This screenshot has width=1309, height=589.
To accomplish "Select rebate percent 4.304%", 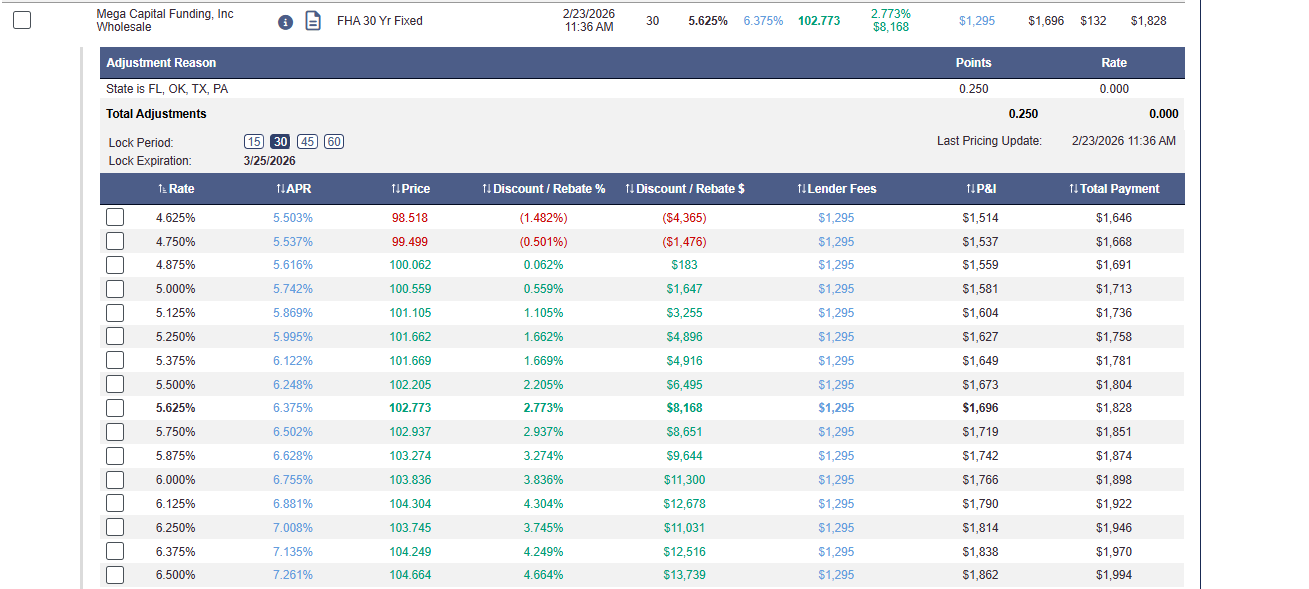I will click(543, 504).
